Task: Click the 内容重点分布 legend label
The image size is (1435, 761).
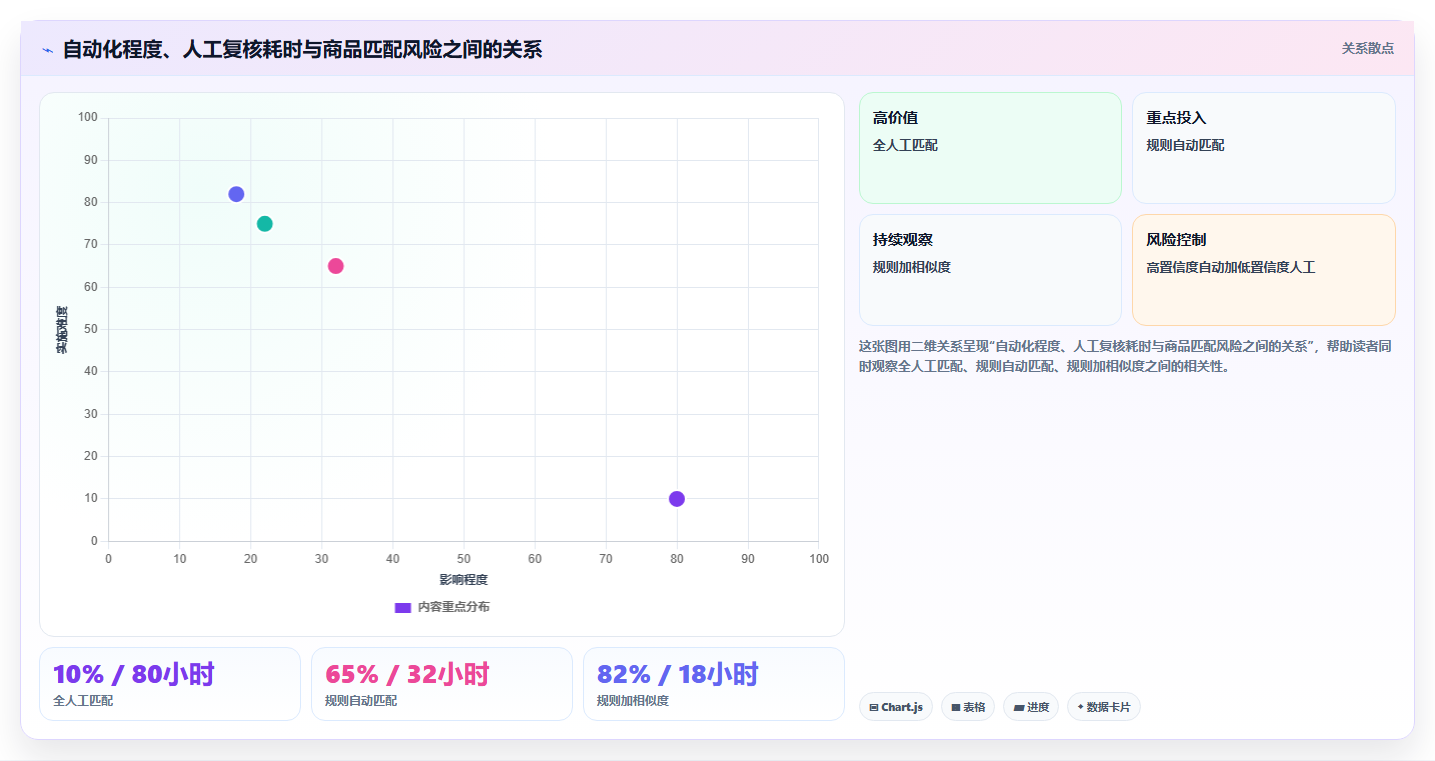Action: [454, 607]
